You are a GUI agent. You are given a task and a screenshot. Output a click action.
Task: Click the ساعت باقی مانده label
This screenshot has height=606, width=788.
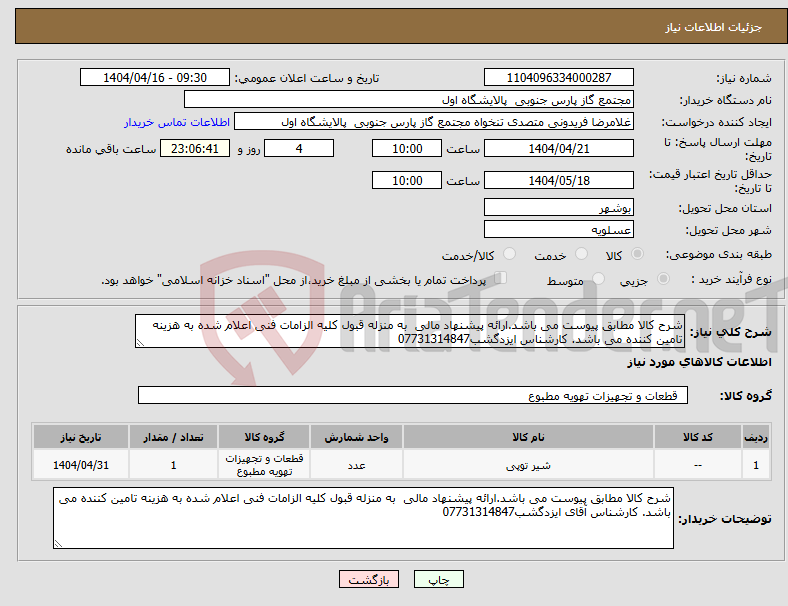coord(111,149)
